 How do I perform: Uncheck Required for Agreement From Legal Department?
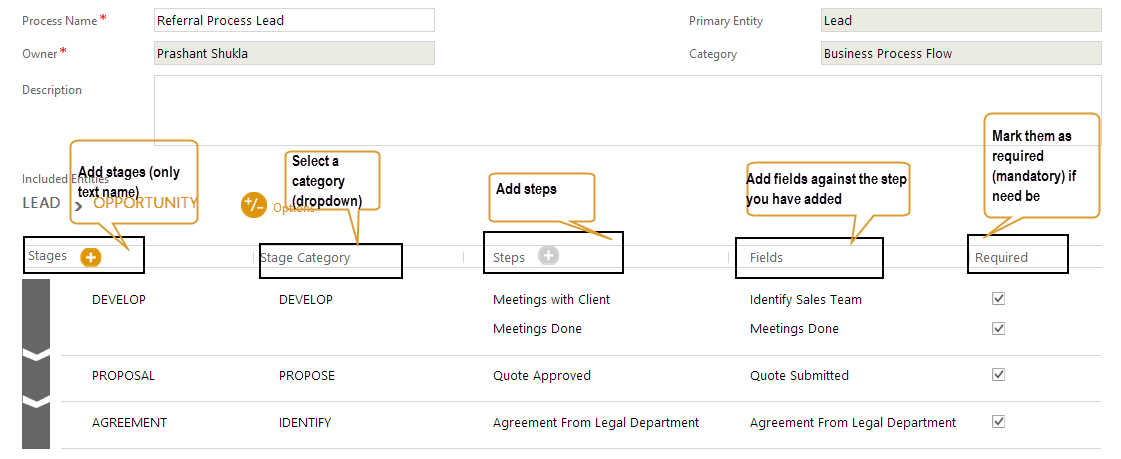point(997,421)
